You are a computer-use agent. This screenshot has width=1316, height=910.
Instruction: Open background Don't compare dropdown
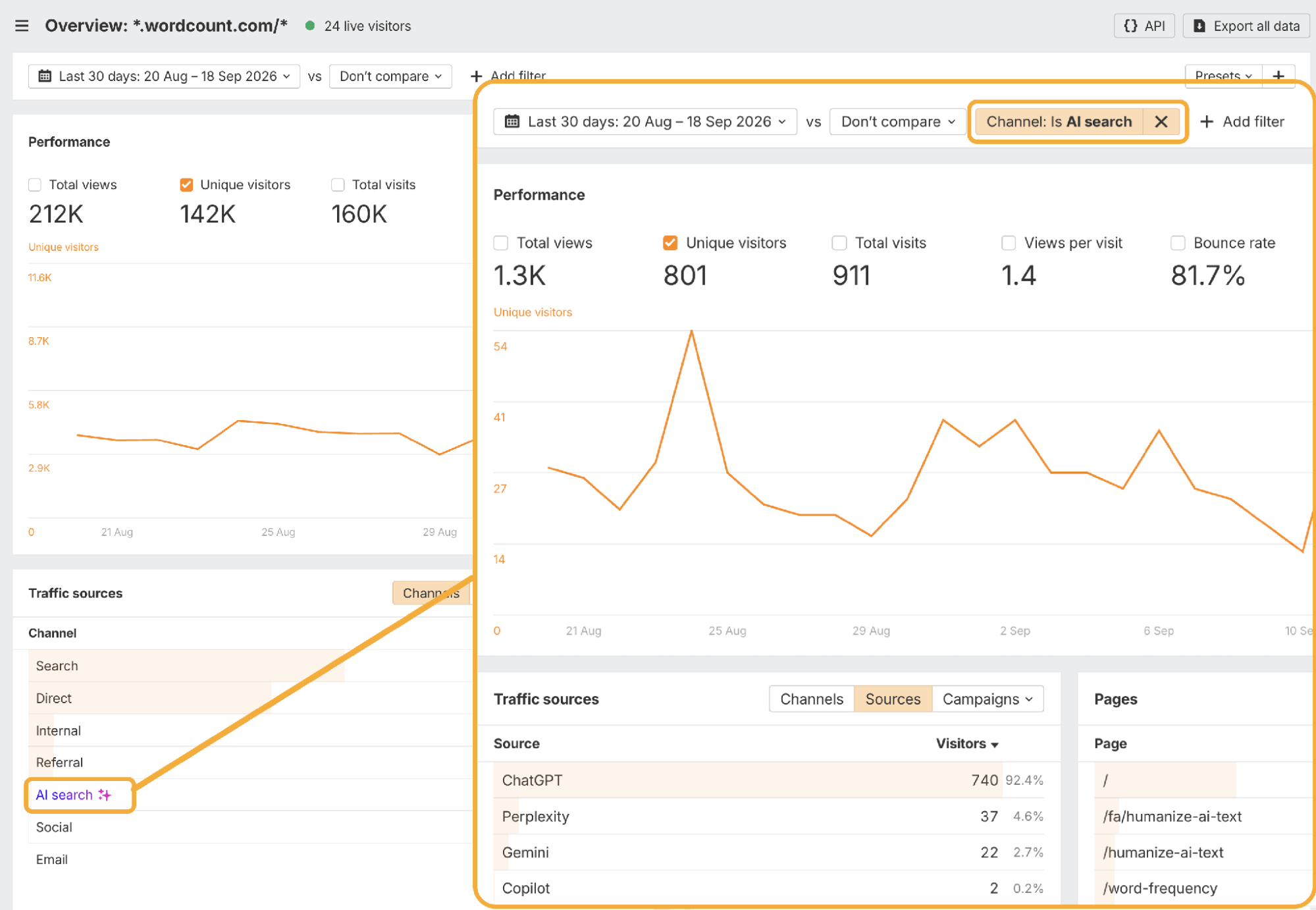(390, 76)
